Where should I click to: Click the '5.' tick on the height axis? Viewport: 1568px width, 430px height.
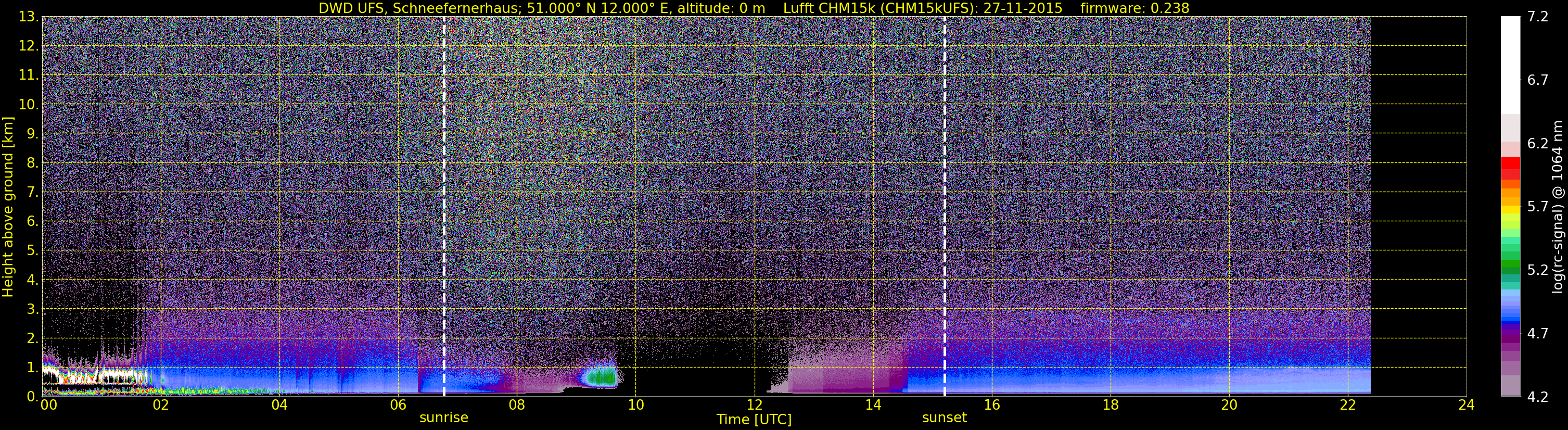pyautogui.click(x=33, y=251)
